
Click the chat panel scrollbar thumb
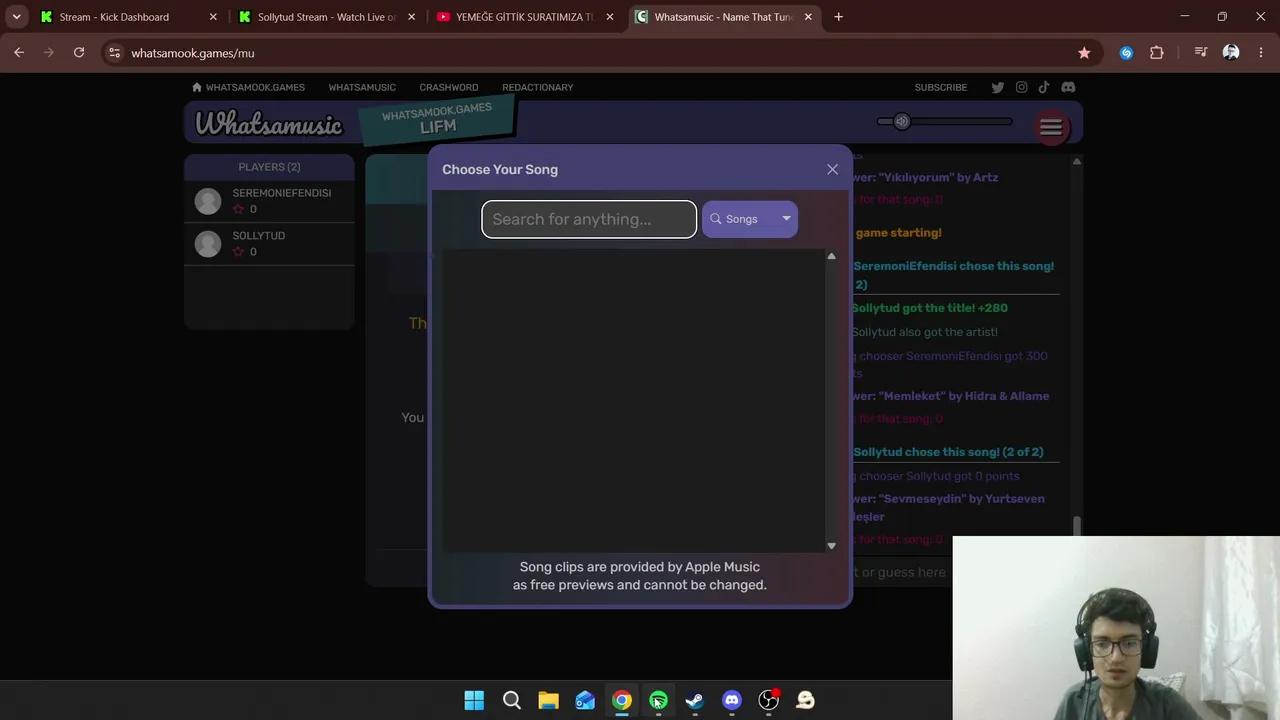(x=1076, y=526)
